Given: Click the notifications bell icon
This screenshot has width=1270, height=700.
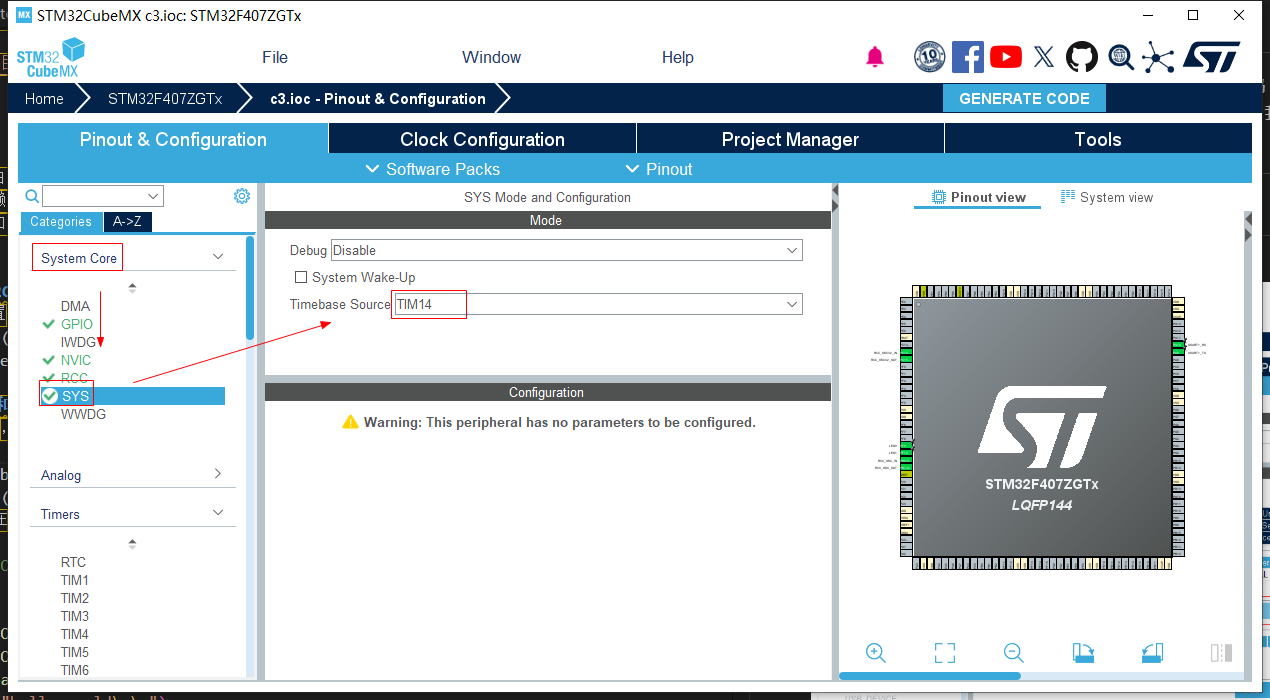Looking at the screenshot, I should click(x=875, y=57).
